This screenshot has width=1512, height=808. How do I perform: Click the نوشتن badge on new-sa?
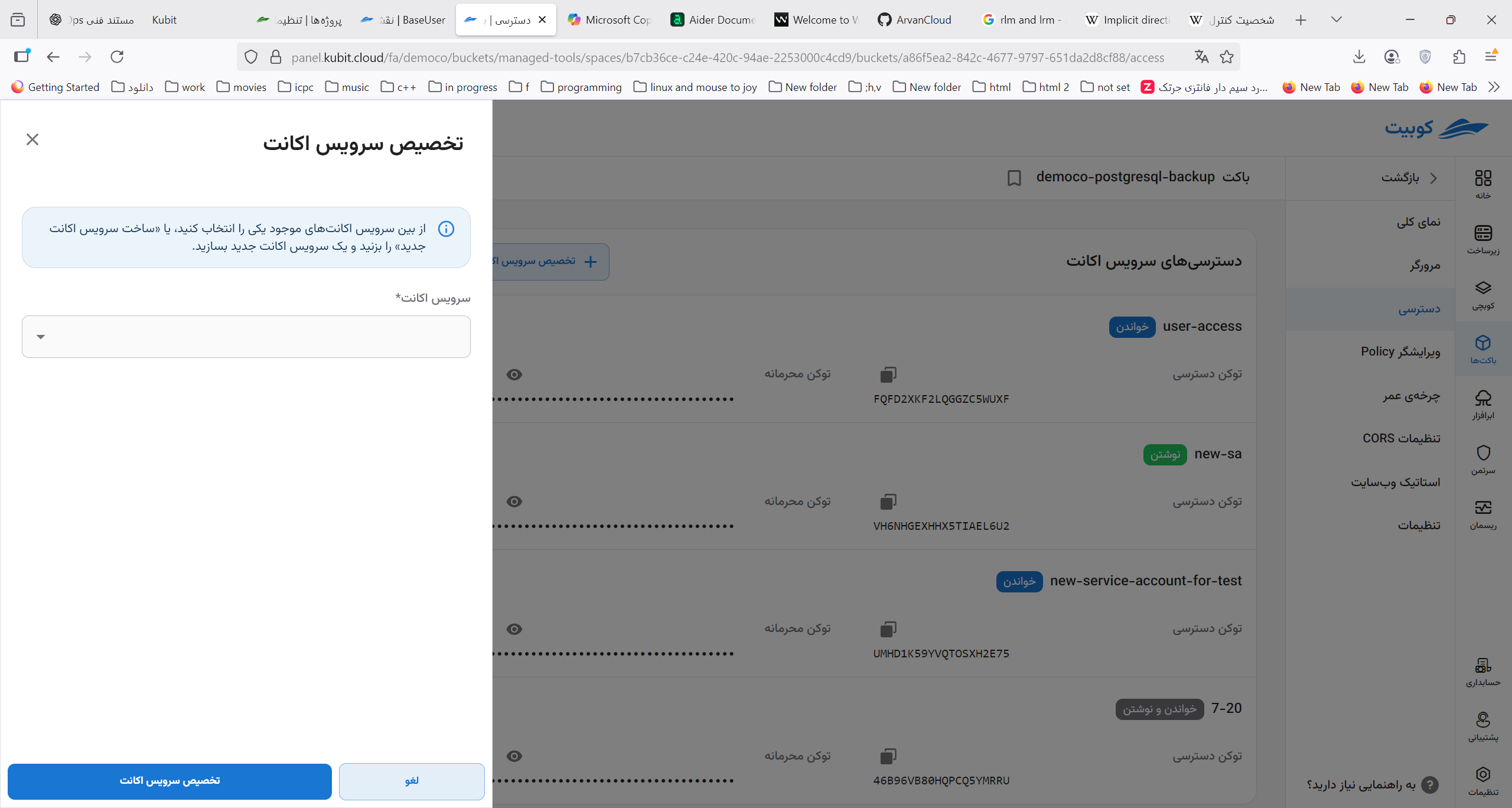pyautogui.click(x=1165, y=454)
